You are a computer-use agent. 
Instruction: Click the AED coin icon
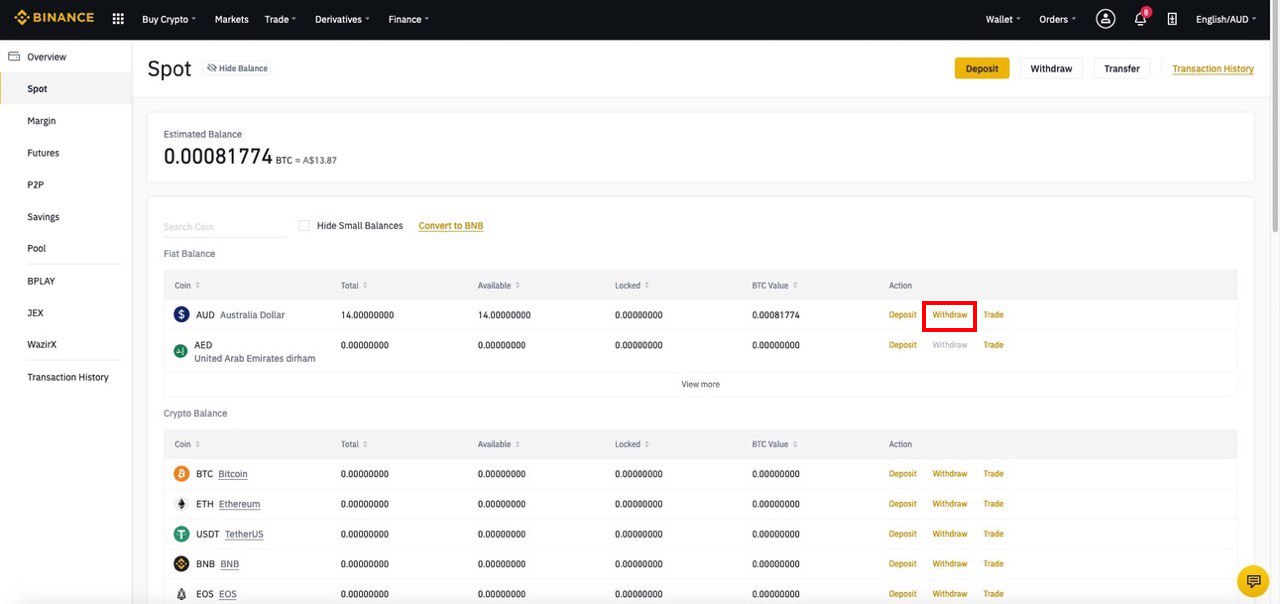pos(181,351)
